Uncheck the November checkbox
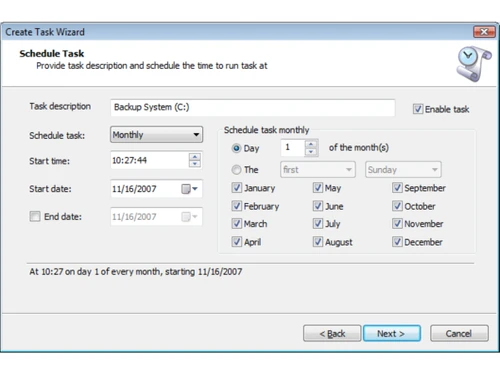The image size is (500, 375). point(397,223)
